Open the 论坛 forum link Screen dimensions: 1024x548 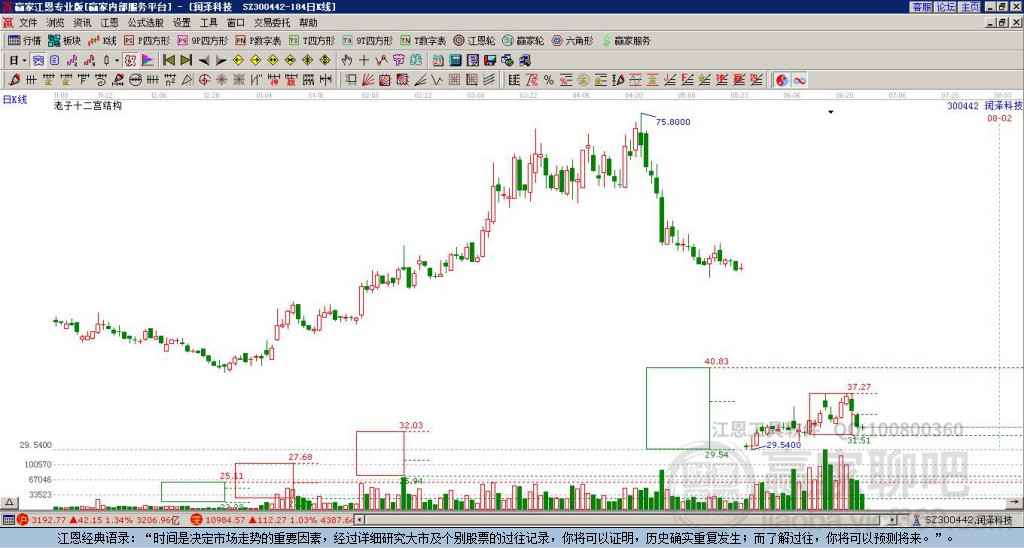[x=946, y=7]
